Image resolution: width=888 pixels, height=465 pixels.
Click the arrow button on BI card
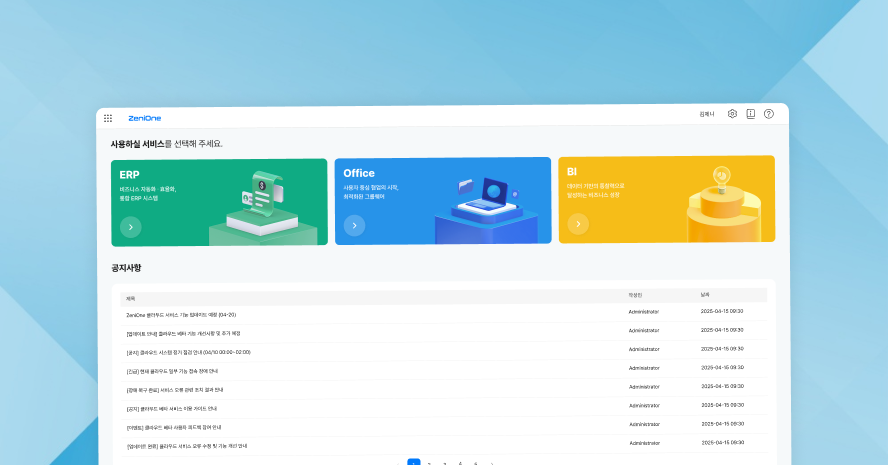pos(578,224)
